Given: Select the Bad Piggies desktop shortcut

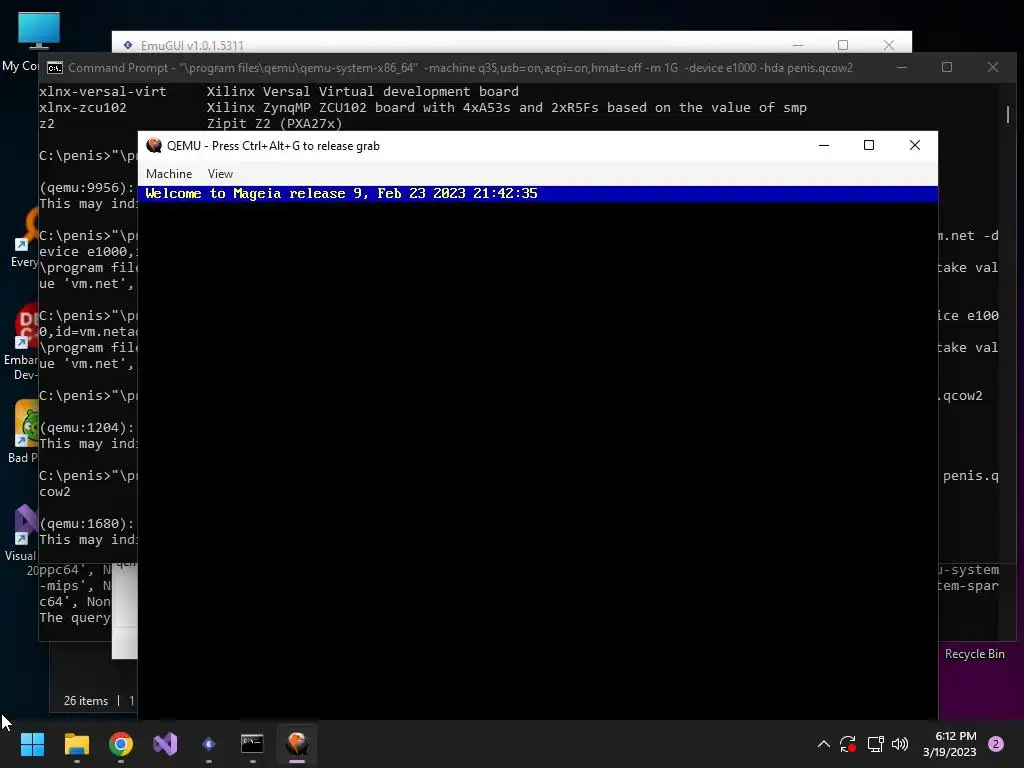Looking at the screenshot, I should click(x=24, y=431).
